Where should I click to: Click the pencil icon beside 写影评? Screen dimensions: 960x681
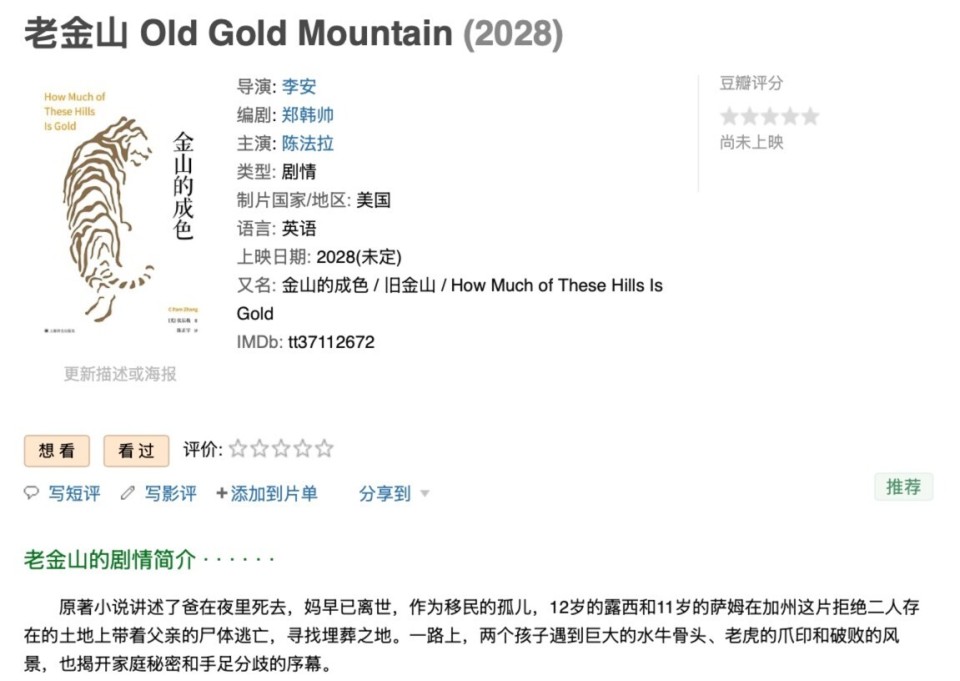(x=127, y=493)
